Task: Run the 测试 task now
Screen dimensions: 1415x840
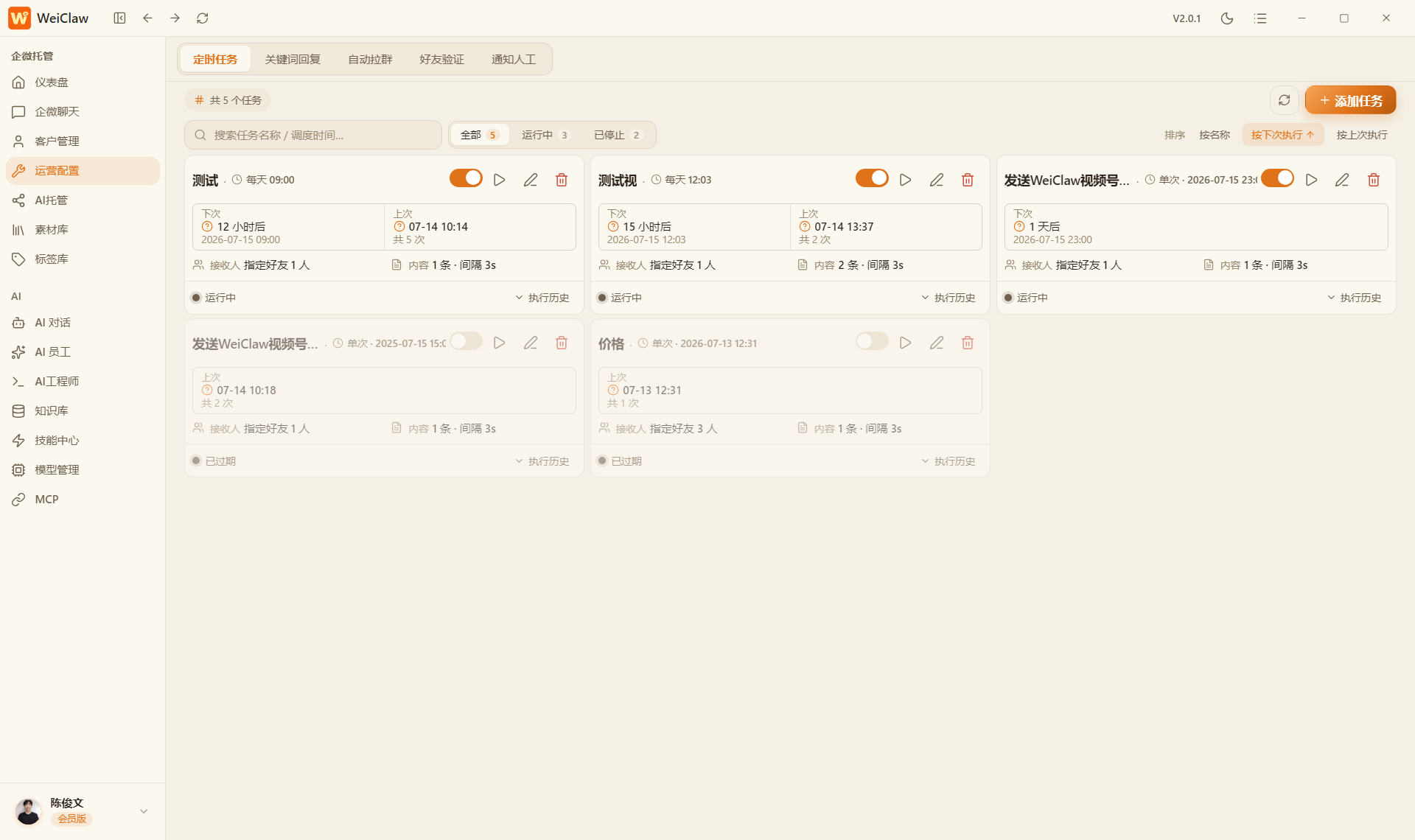Action: [500, 180]
